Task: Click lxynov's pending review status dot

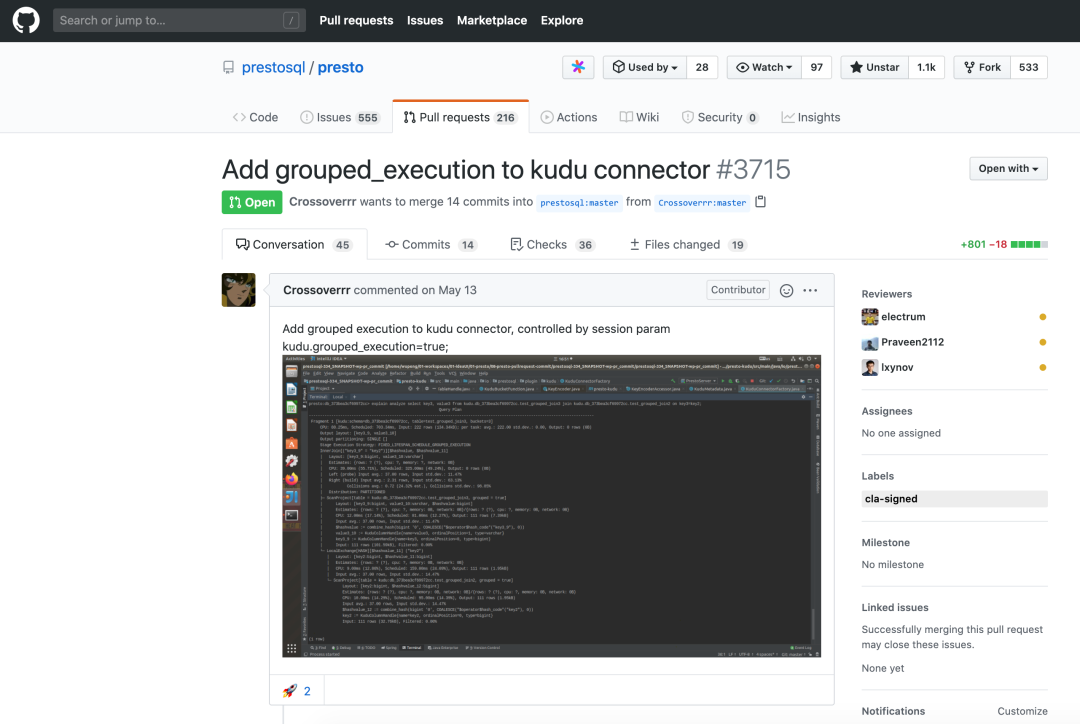Action: click(1043, 368)
